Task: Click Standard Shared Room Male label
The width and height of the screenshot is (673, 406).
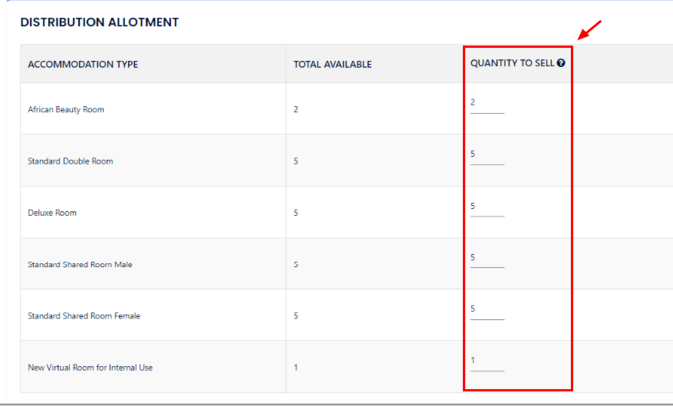Action: 80,264
